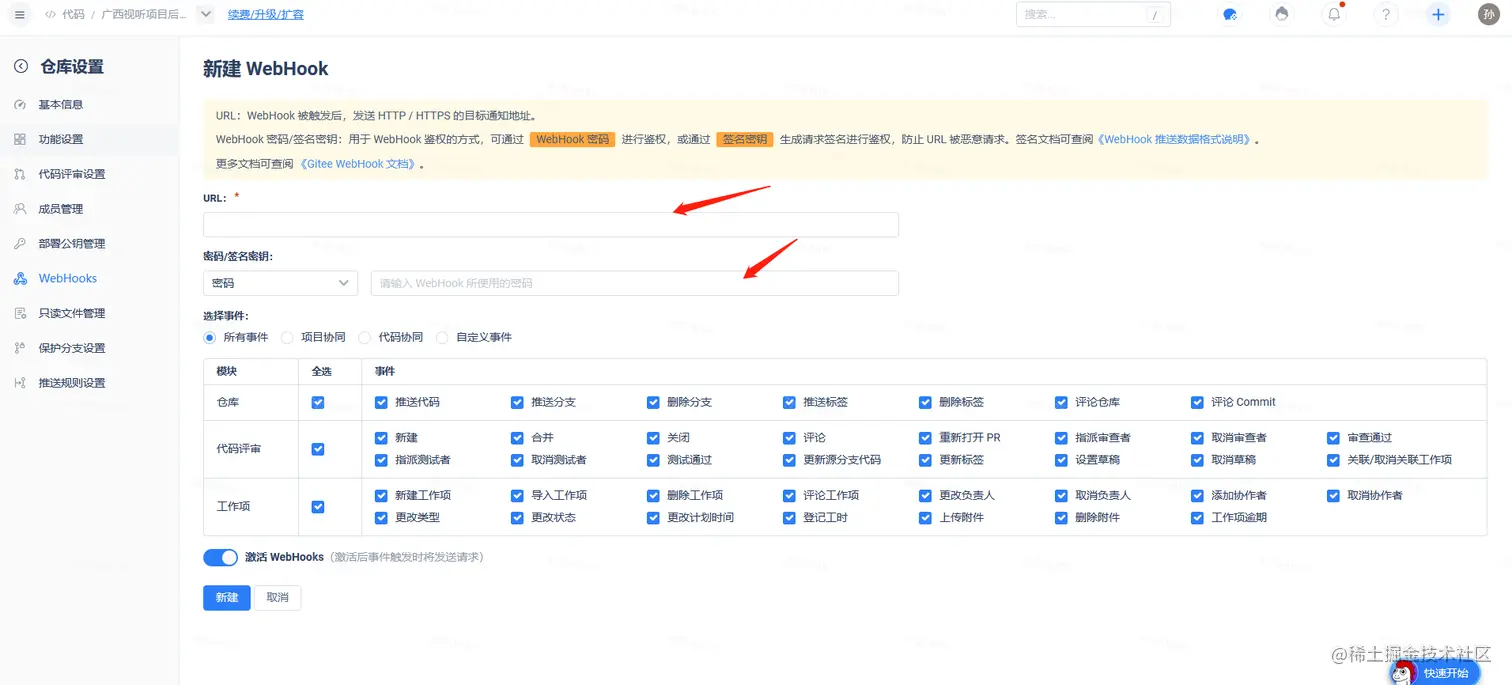Click the code icon in breadcrumb

50,14
